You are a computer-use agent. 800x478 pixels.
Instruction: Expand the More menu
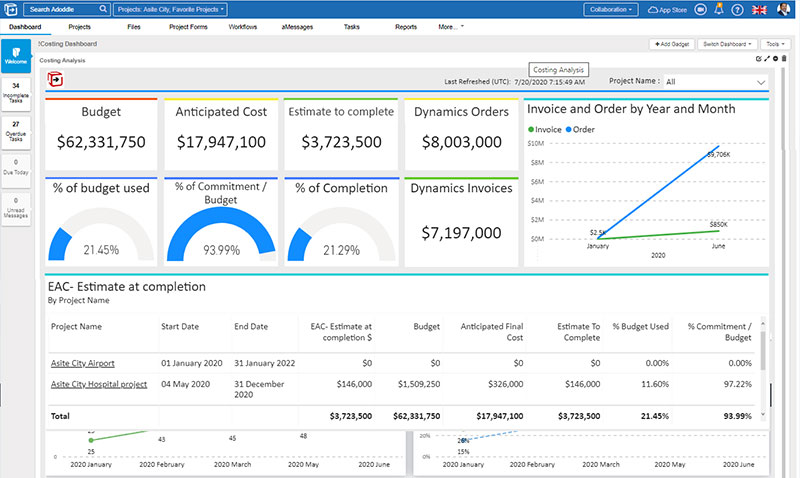pos(451,27)
